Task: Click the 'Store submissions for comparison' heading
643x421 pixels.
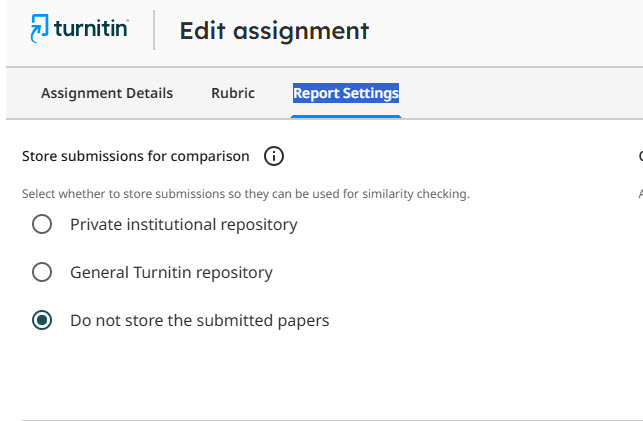Action: point(136,156)
